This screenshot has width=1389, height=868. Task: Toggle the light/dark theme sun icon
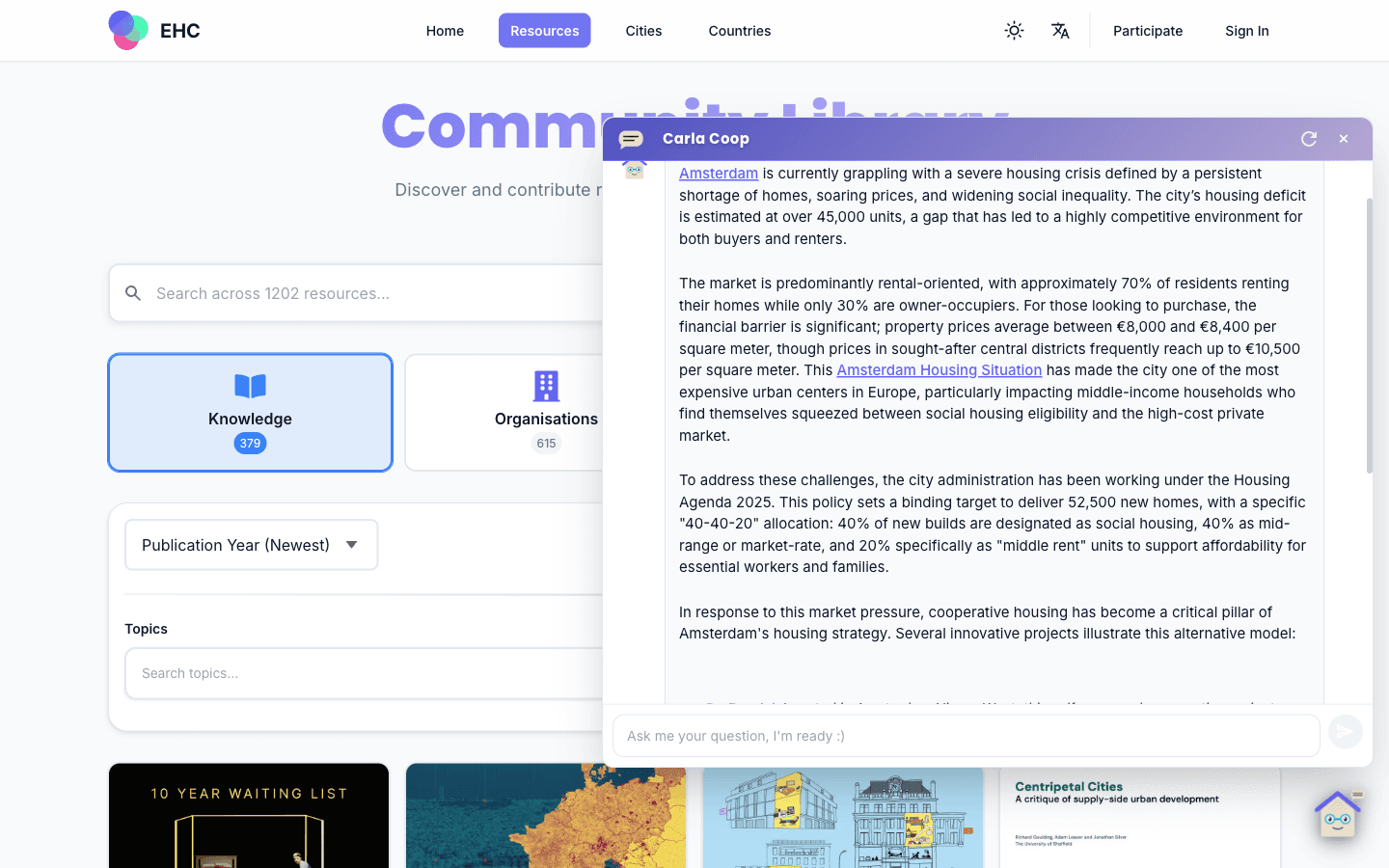pos(1014,30)
